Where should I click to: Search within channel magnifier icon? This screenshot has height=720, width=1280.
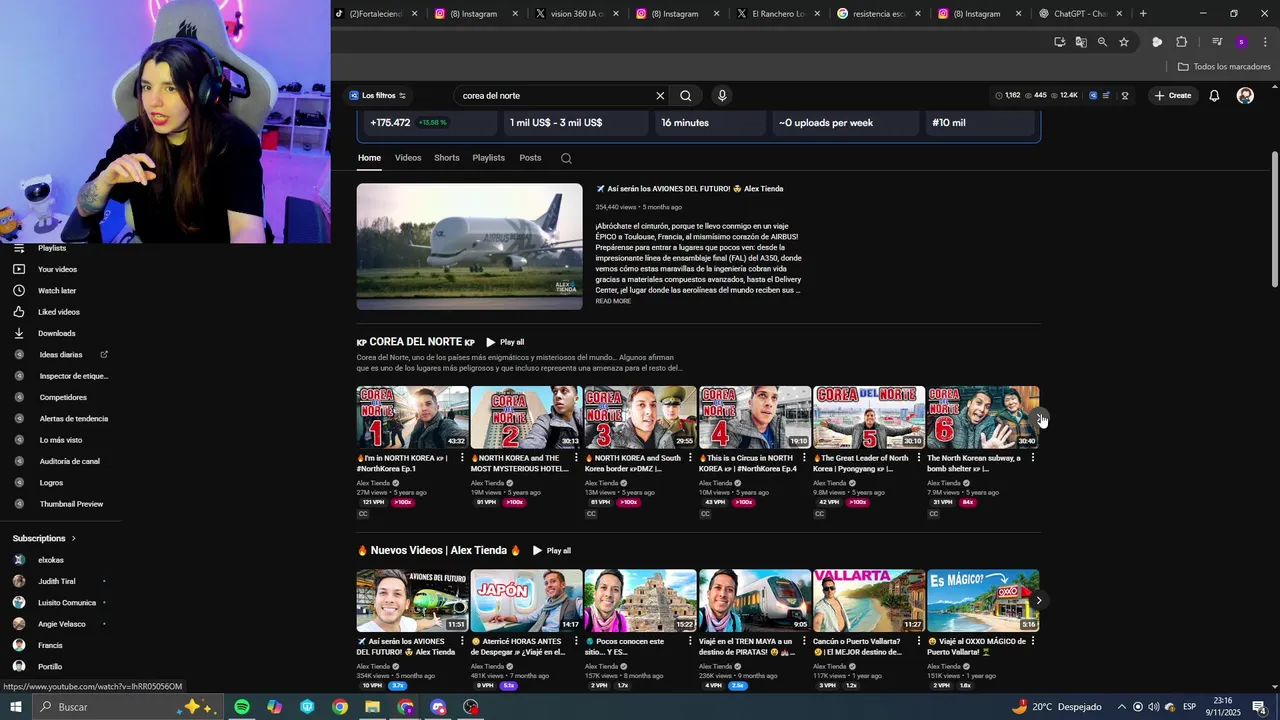[566, 158]
